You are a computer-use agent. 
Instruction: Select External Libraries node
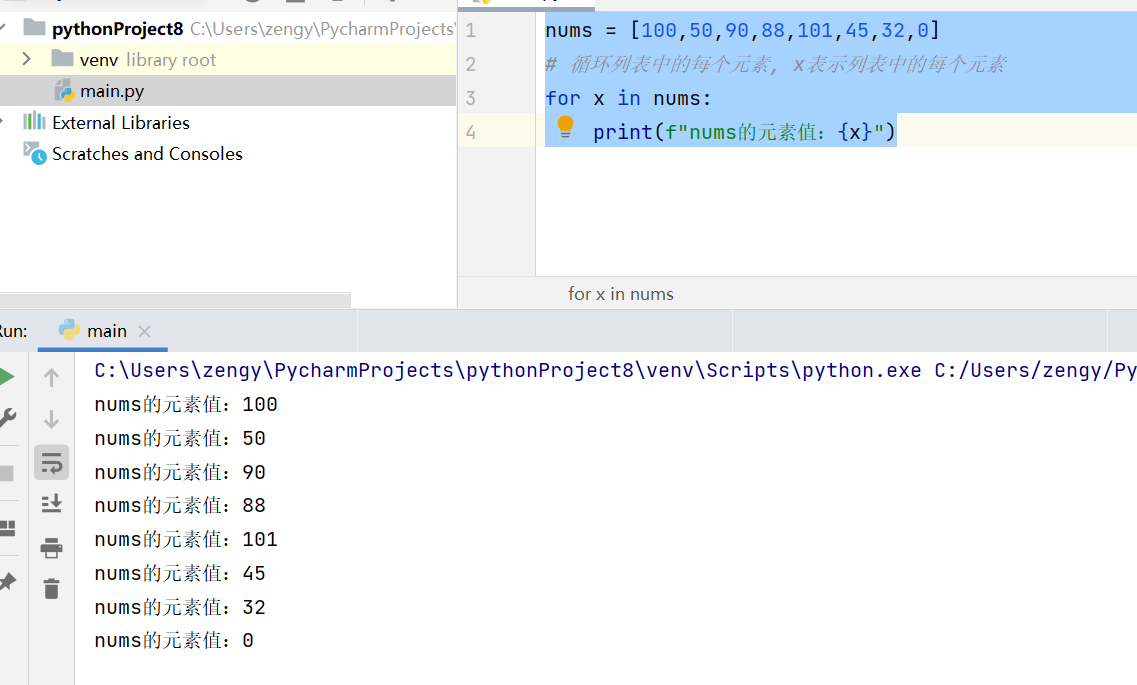[x=120, y=123]
